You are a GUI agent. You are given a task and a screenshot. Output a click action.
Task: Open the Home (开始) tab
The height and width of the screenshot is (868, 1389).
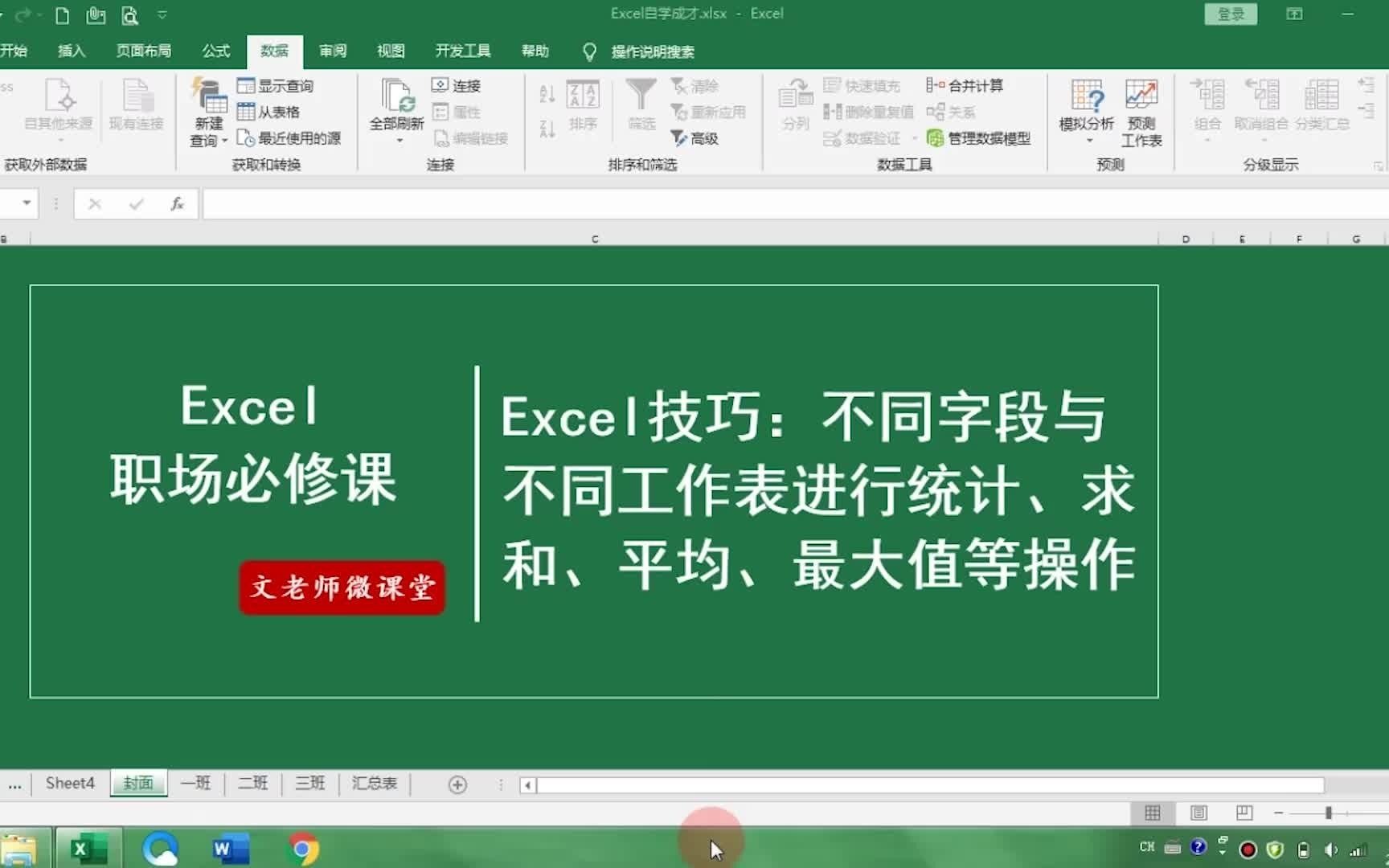(x=14, y=51)
